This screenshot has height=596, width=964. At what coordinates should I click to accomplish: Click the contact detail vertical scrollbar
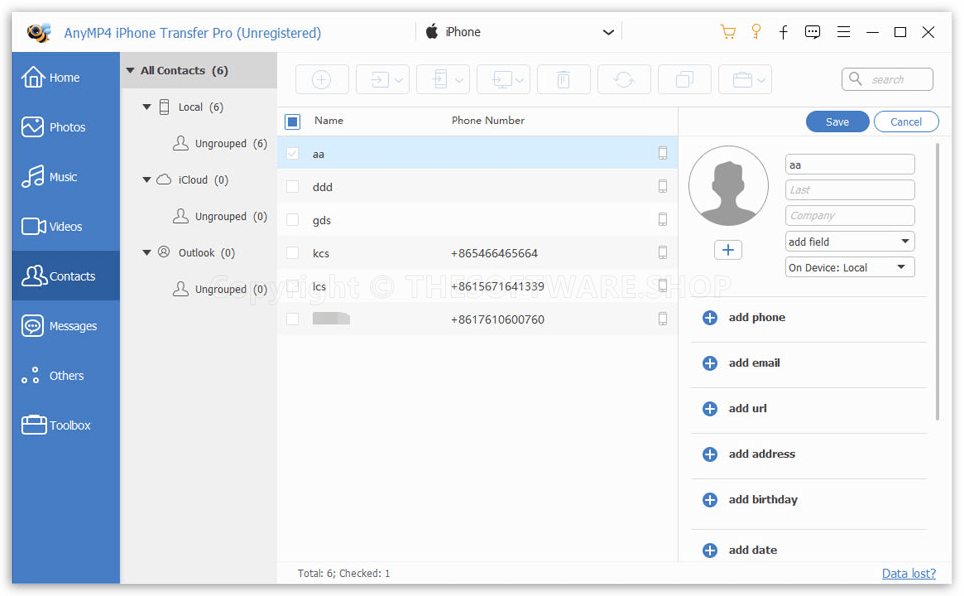pos(937,282)
